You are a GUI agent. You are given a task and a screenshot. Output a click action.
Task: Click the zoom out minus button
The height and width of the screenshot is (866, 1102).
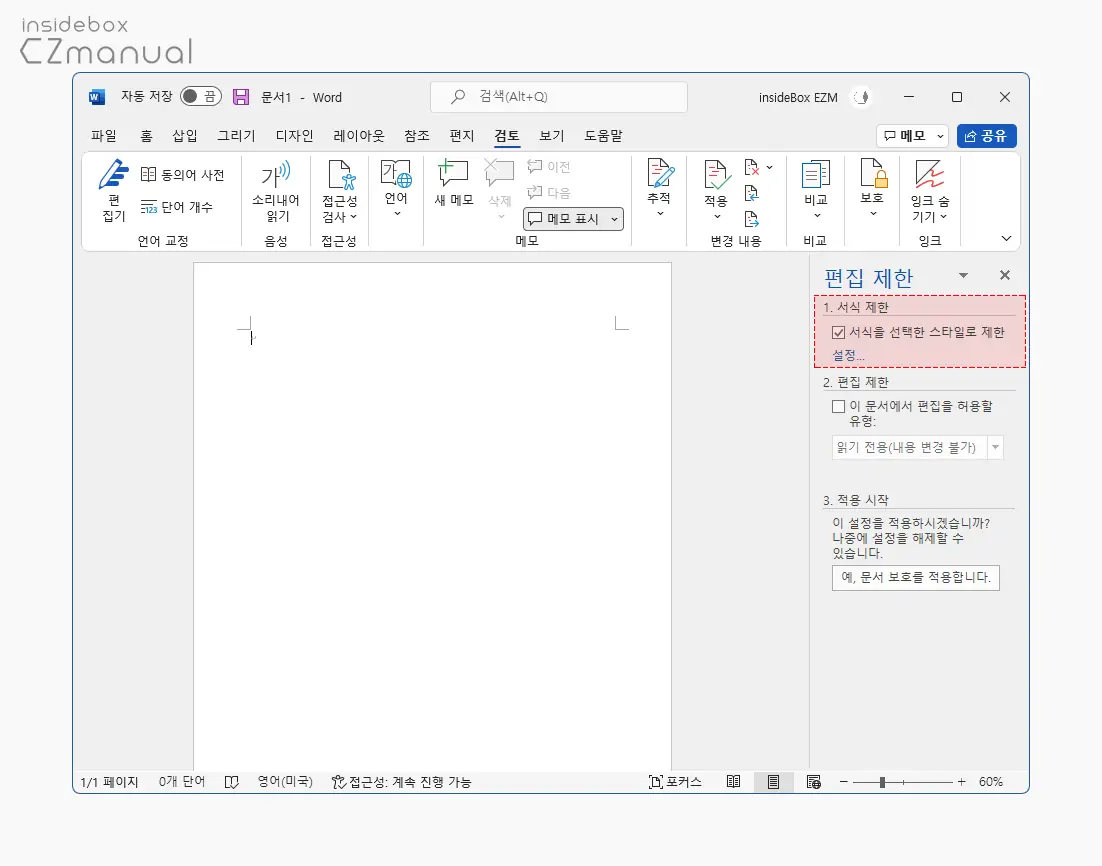point(843,782)
